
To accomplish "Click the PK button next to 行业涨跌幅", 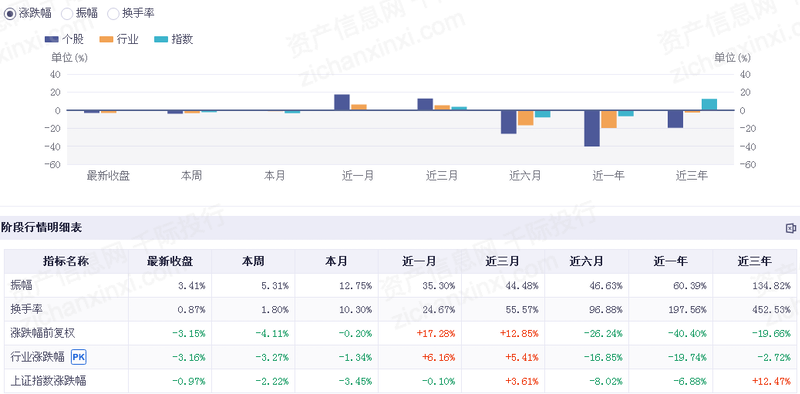I will [x=79, y=357].
